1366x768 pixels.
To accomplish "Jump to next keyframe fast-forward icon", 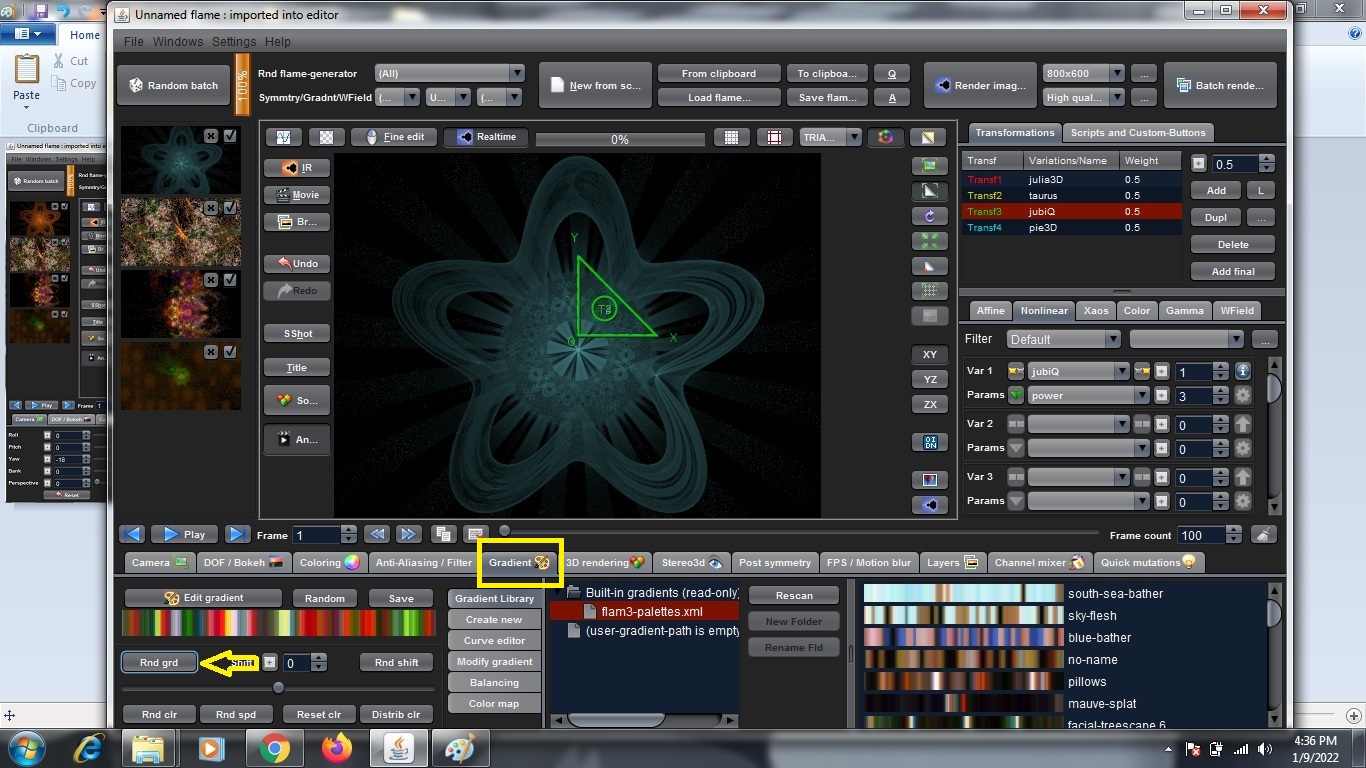I will point(408,534).
